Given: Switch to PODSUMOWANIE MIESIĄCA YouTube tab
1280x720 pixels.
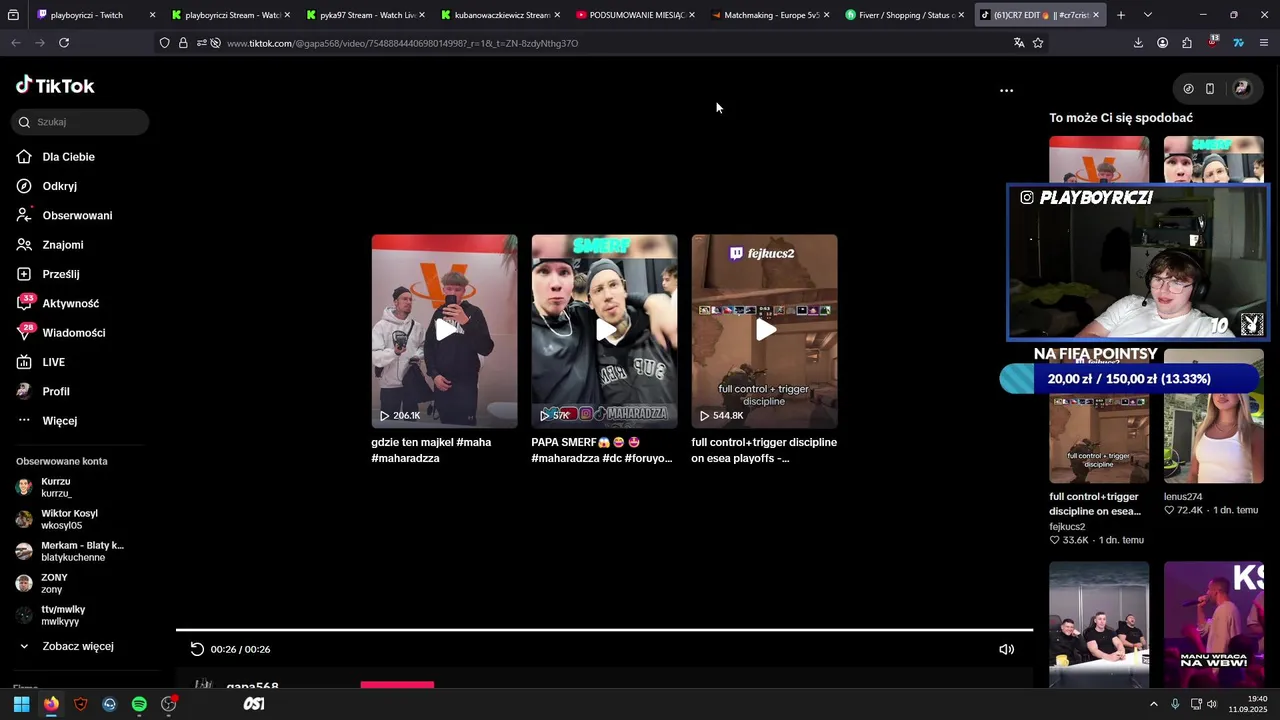Looking at the screenshot, I should coord(634,15).
